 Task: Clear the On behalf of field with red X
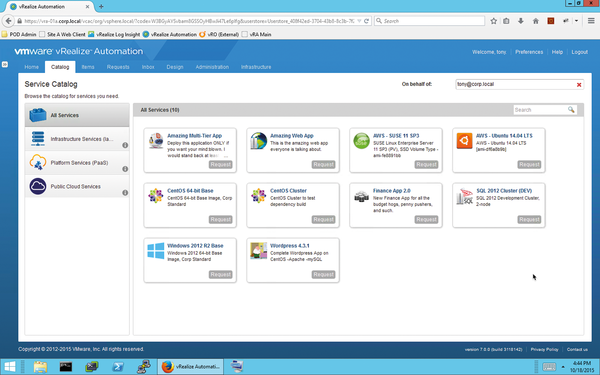coord(579,85)
